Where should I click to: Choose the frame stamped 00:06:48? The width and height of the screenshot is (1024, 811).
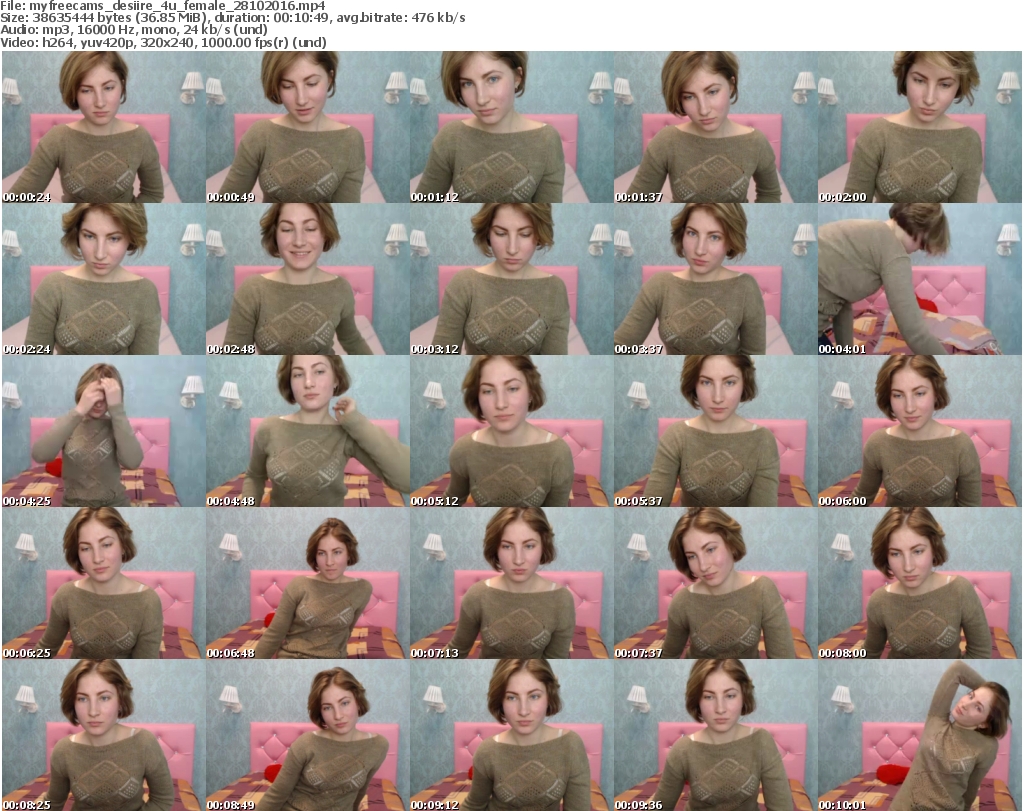click(308, 582)
